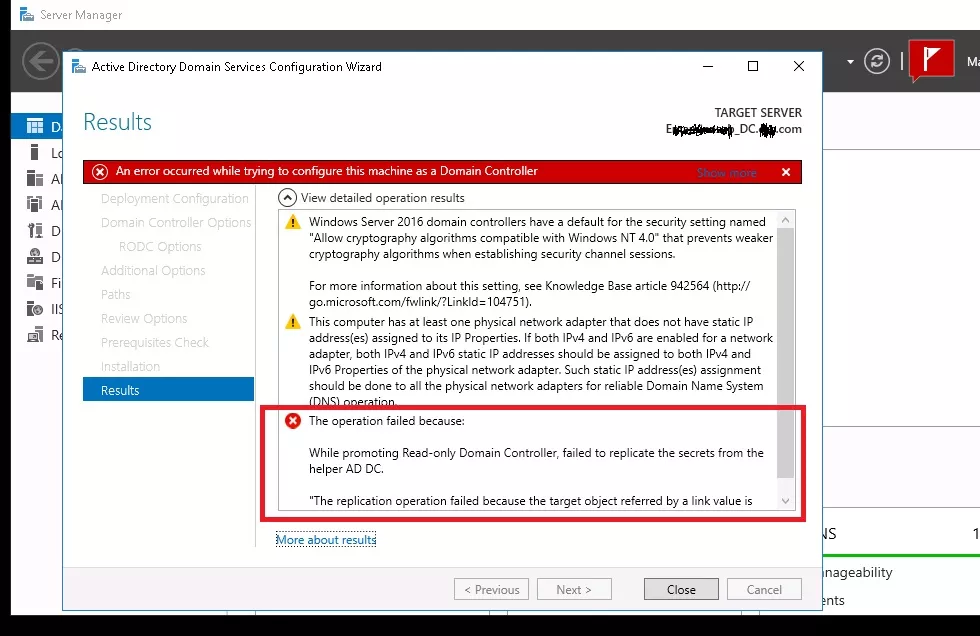Click Show more in the error banner
Image resolution: width=980 pixels, height=636 pixels.
coord(727,172)
